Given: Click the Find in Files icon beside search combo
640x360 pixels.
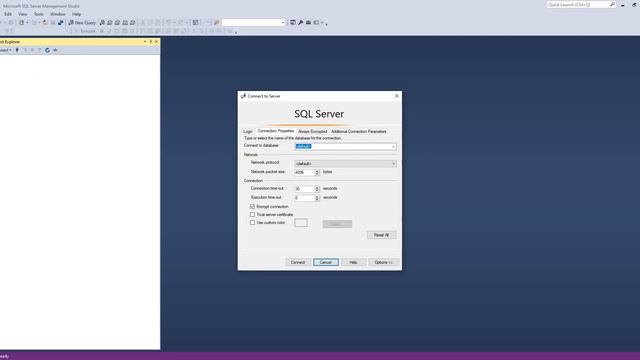Looking at the screenshot, I should (x=217, y=22).
